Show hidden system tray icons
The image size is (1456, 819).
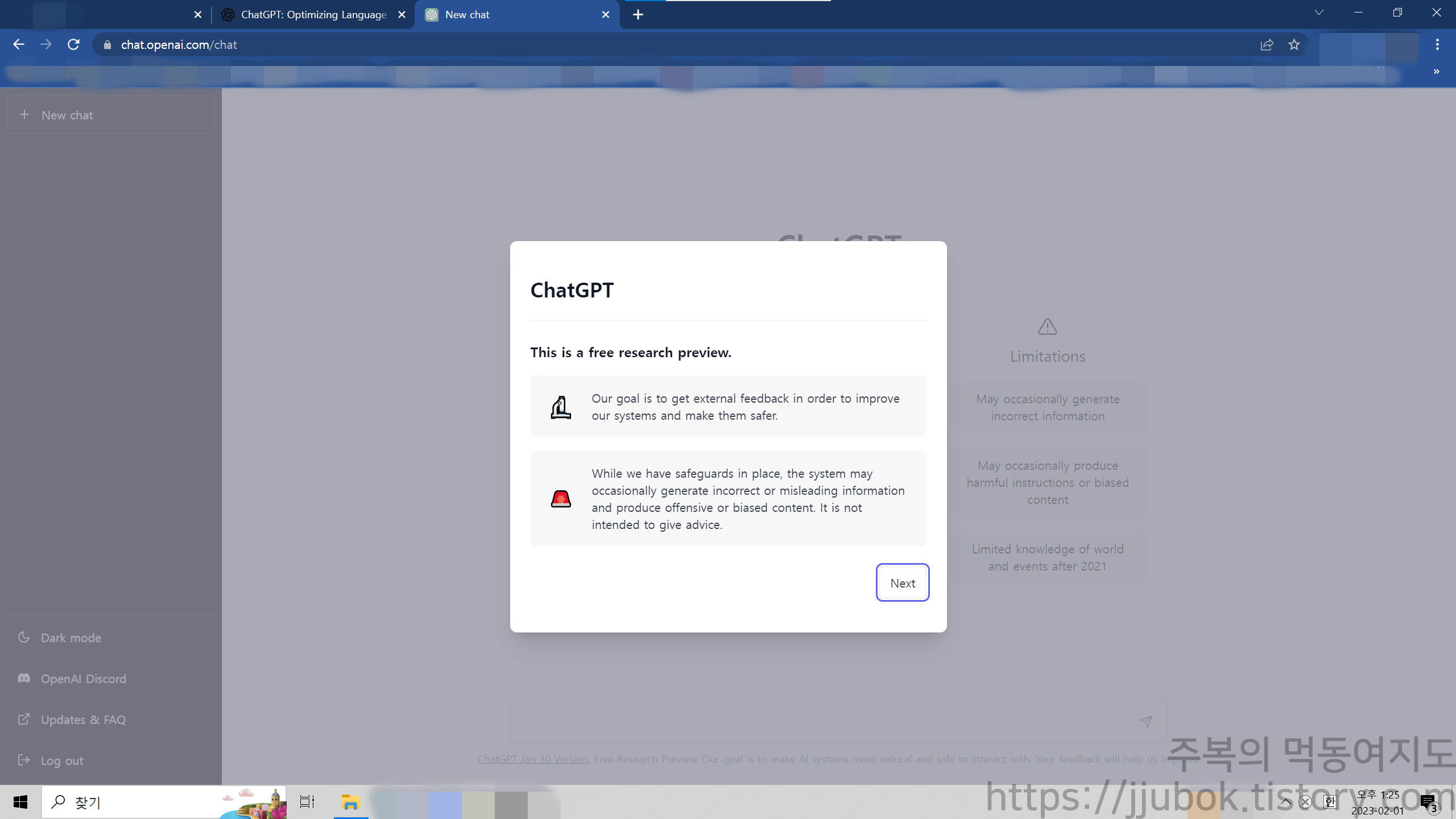[x=1285, y=802]
